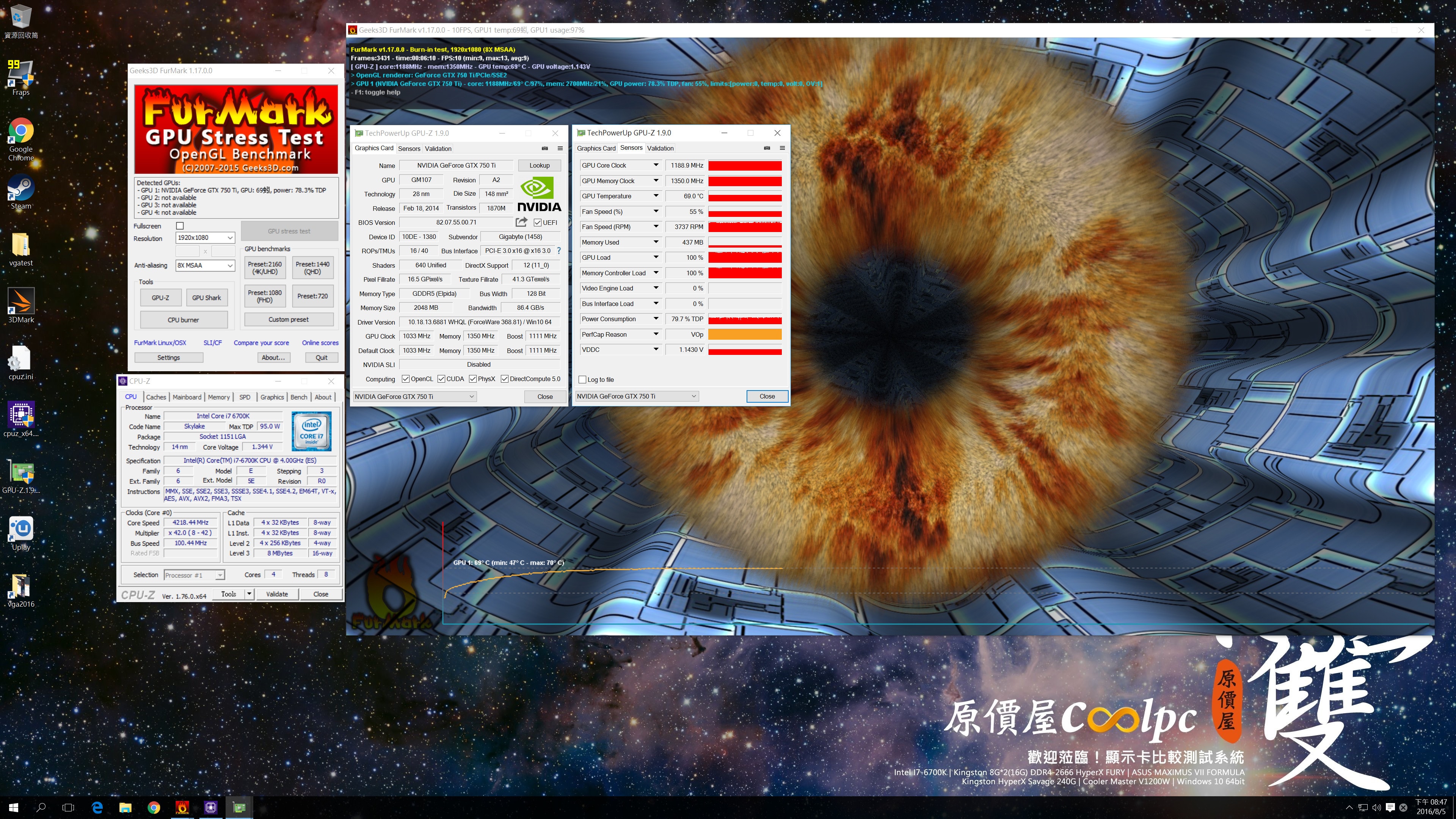The image size is (1456, 819).
Task: Open CPU-Z Processor selection dropdown
Action: click(194, 576)
